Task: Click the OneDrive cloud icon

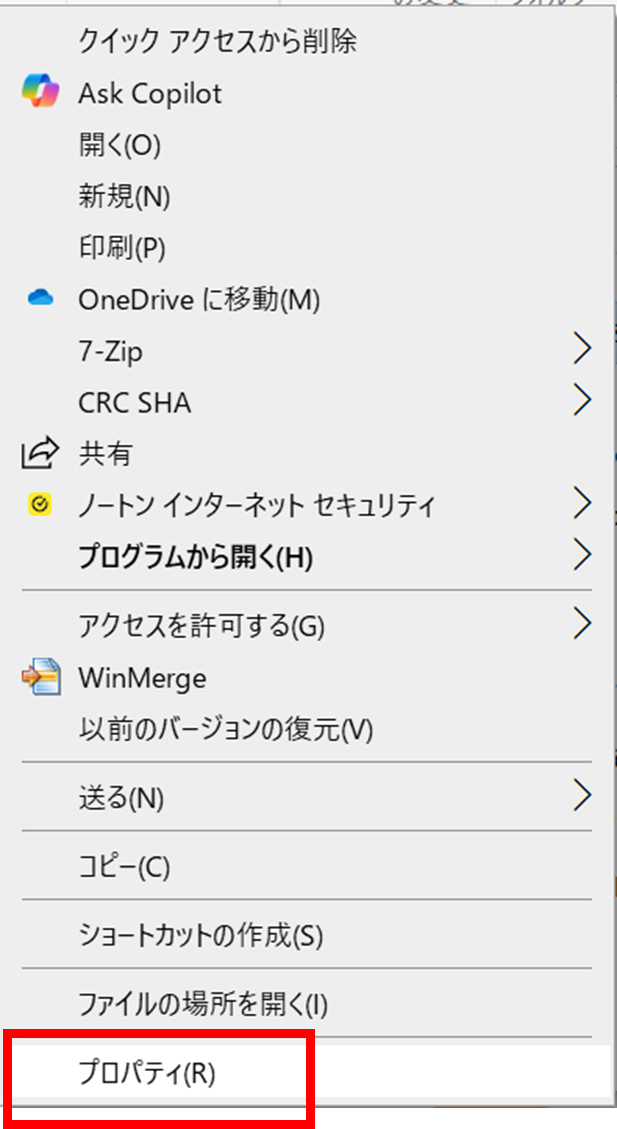Action: (39, 299)
